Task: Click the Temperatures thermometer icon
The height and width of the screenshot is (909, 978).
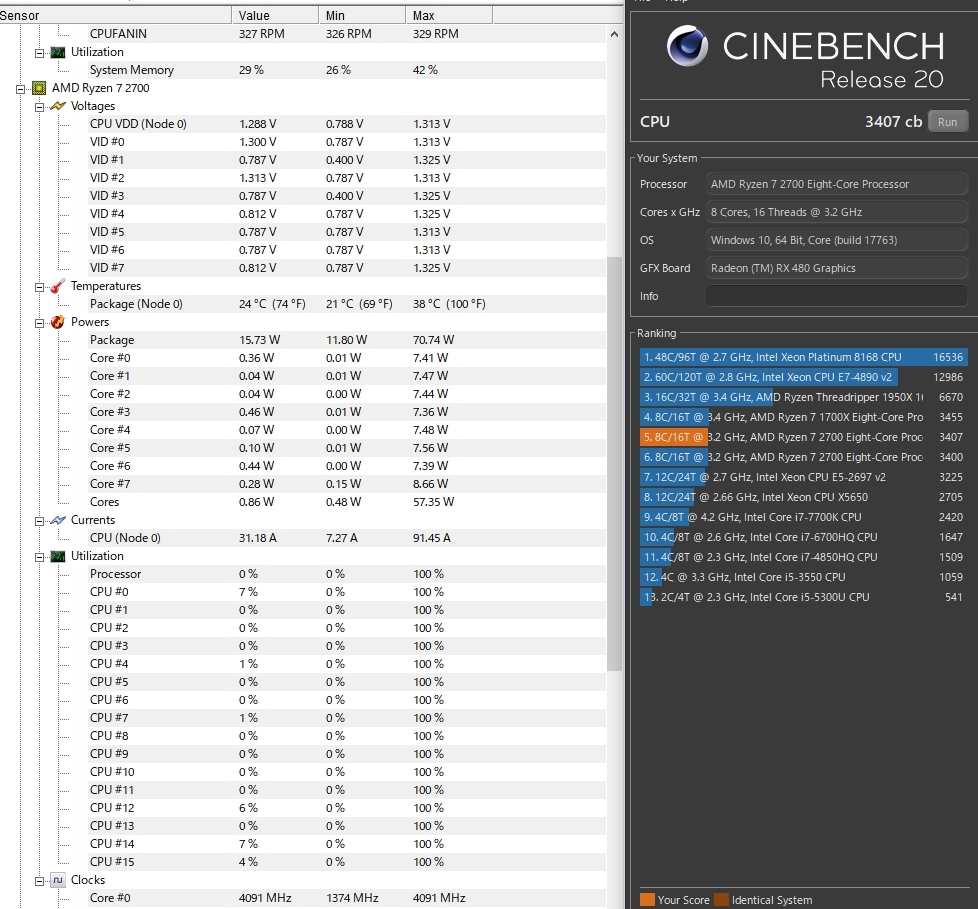Action: [57, 286]
